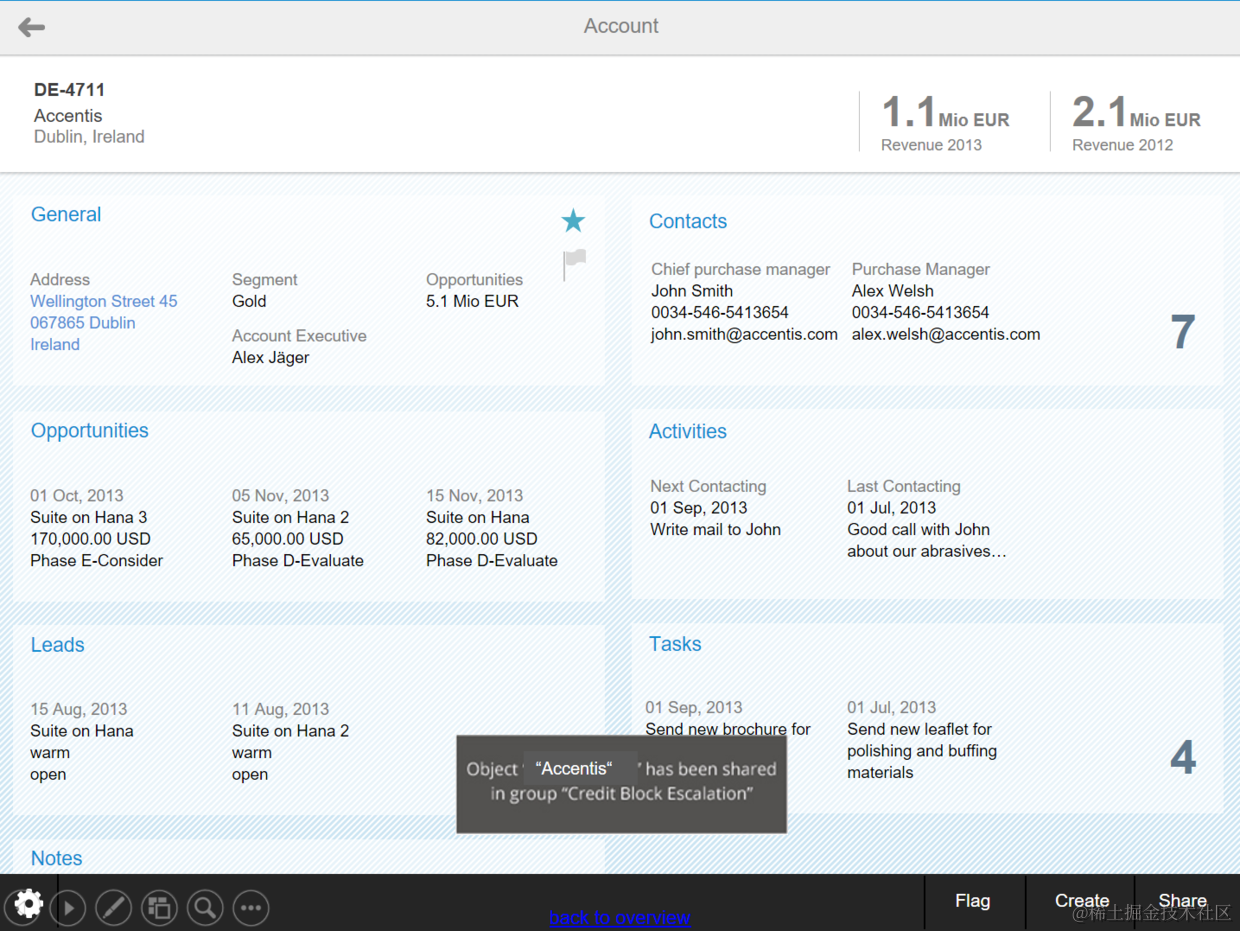Click the tasks count 4
1240x931 pixels.
(x=1183, y=759)
